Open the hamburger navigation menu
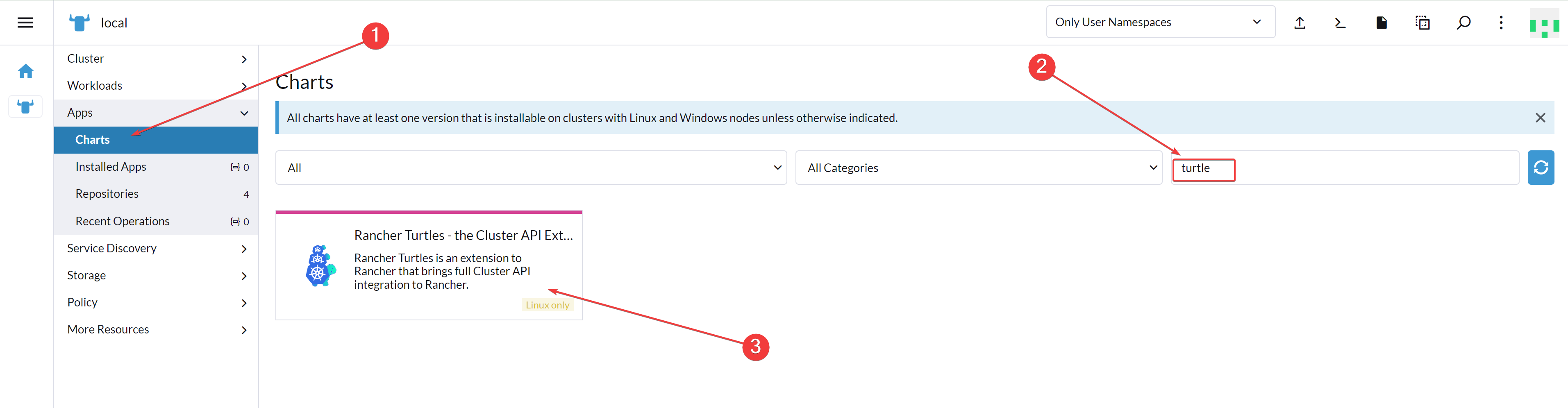 pos(25,23)
